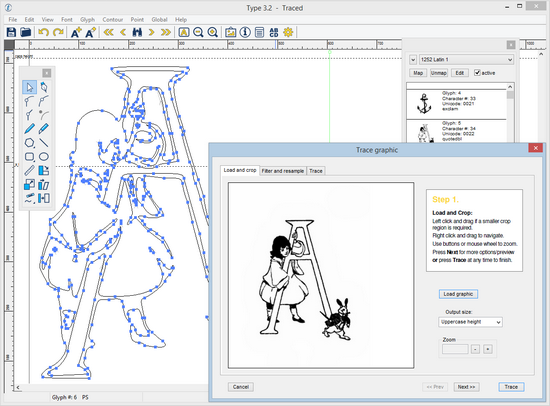
Task: Switch to the Trace tab
Action: (316, 171)
